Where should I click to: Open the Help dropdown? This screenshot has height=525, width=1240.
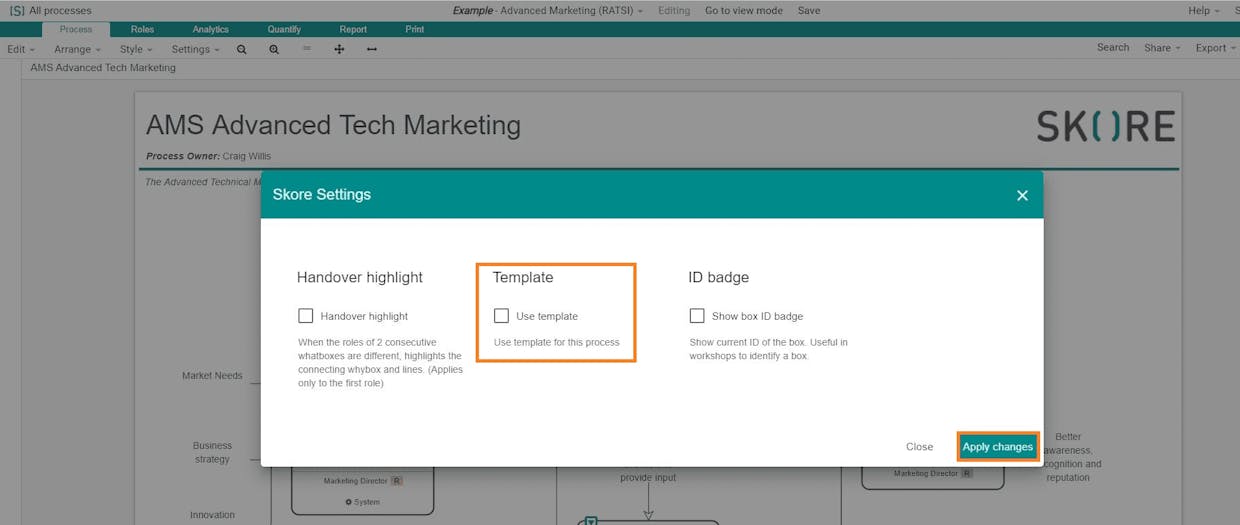point(1204,11)
